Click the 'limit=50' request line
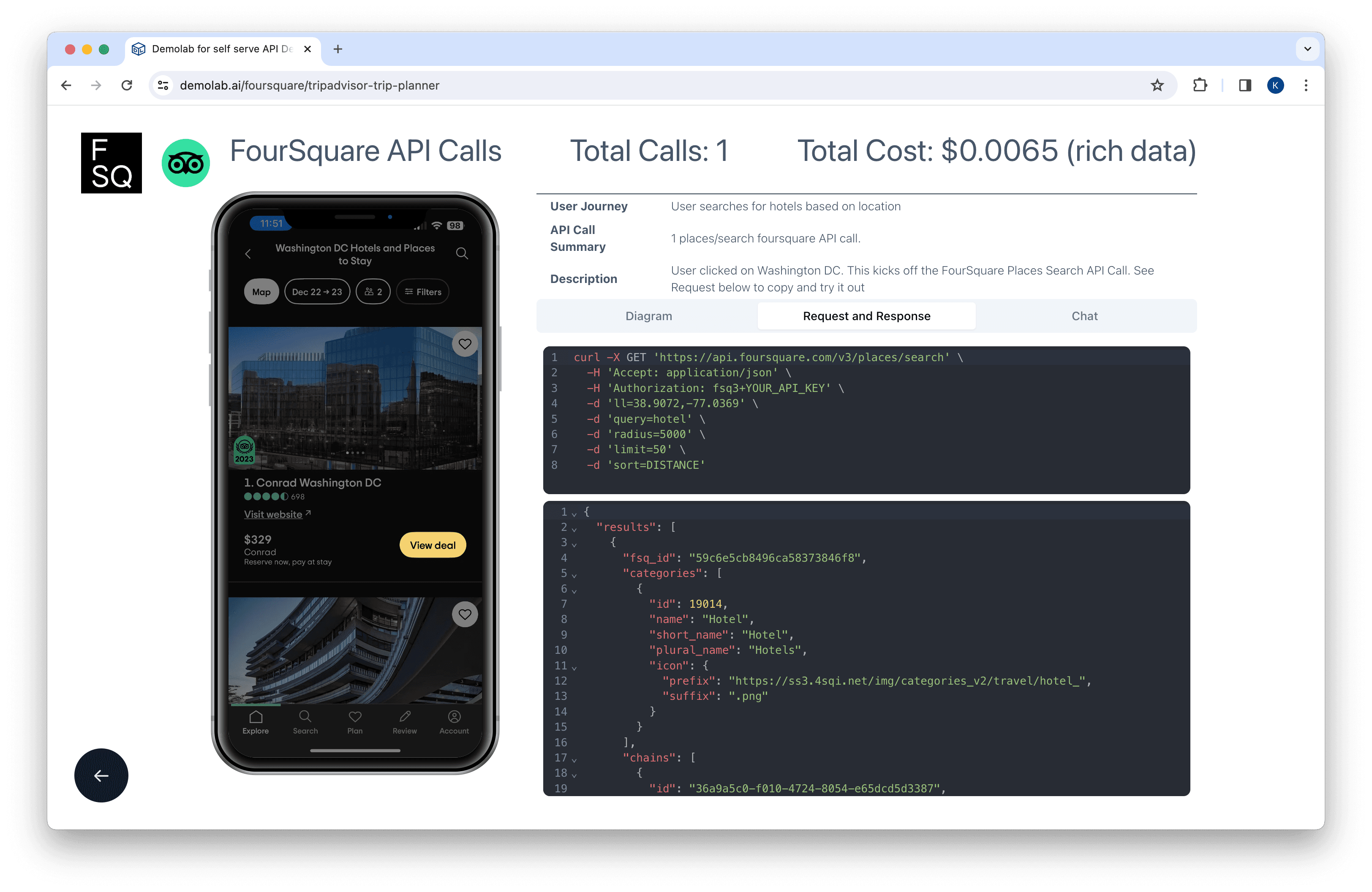Screen dimensions: 1372x892 (x=637, y=449)
